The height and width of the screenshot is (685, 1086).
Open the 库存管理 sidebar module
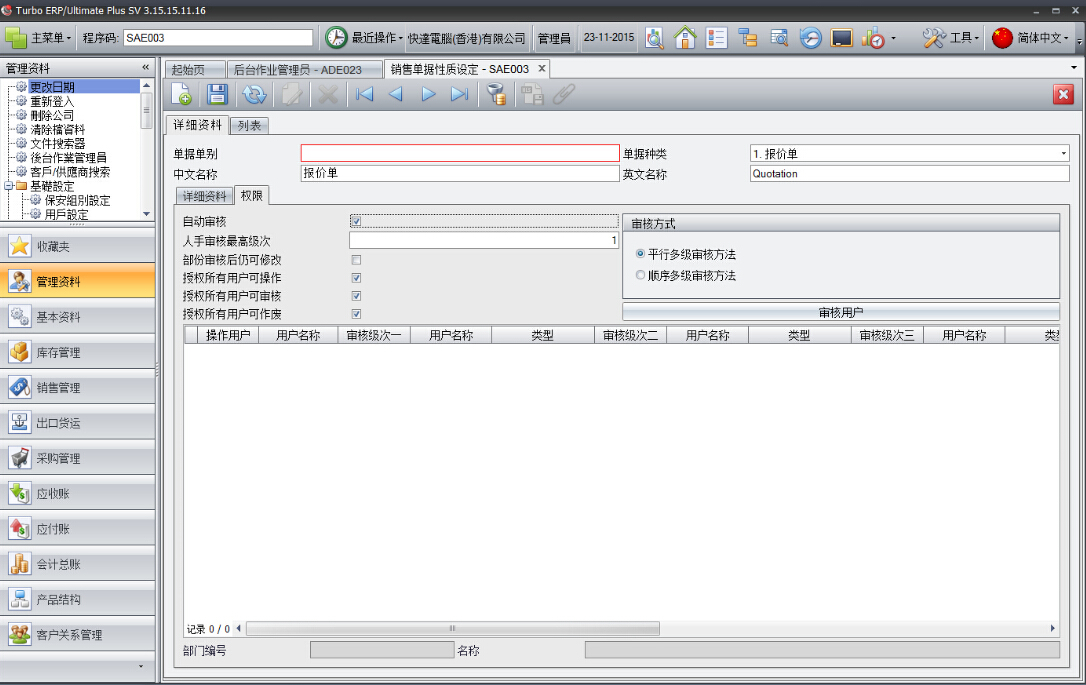pyautogui.click(x=78, y=352)
